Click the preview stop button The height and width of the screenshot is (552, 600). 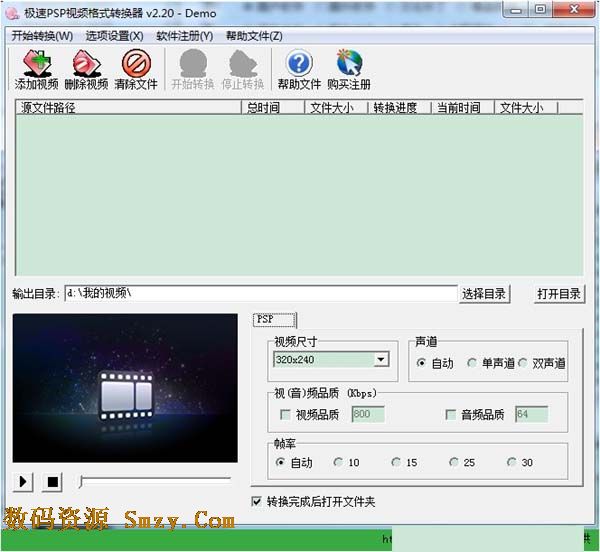(x=52, y=482)
